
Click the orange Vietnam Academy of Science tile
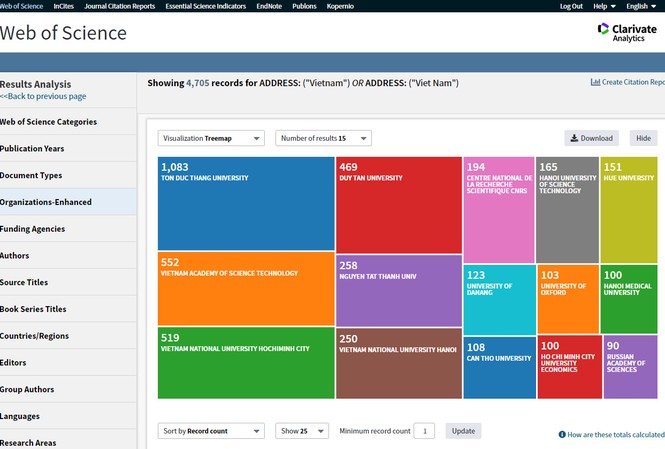pos(246,289)
